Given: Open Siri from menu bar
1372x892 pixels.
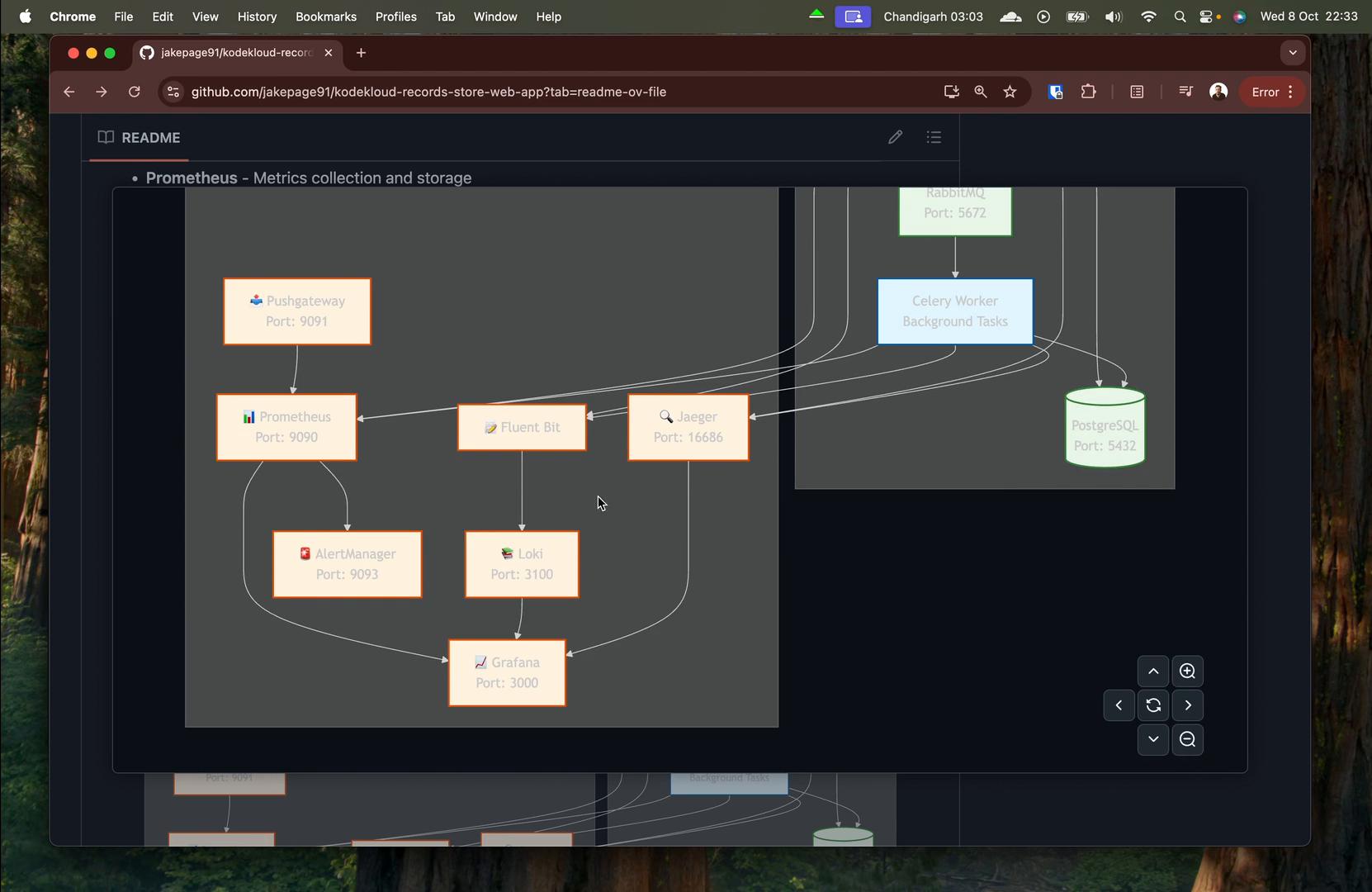Looking at the screenshot, I should (1239, 17).
